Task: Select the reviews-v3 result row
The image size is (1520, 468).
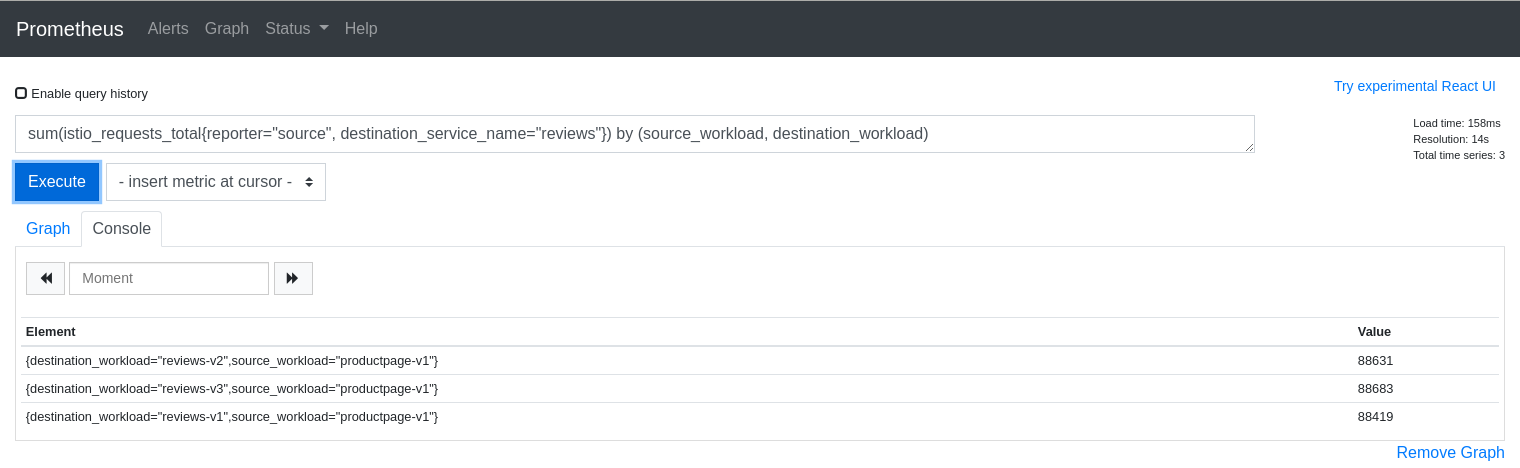Action: click(232, 388)
